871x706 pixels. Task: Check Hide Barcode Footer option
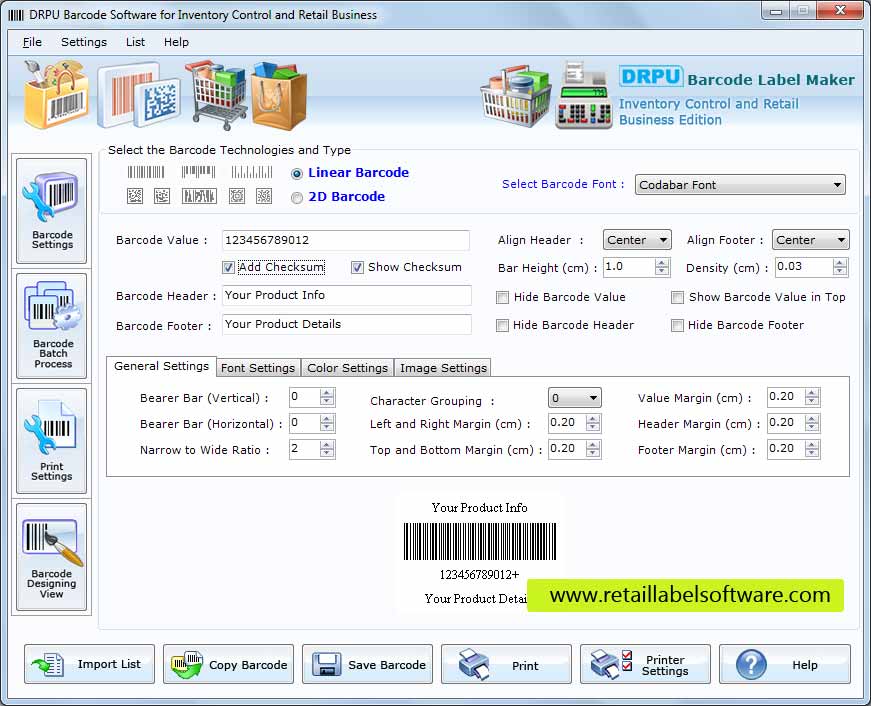[677, 326]
